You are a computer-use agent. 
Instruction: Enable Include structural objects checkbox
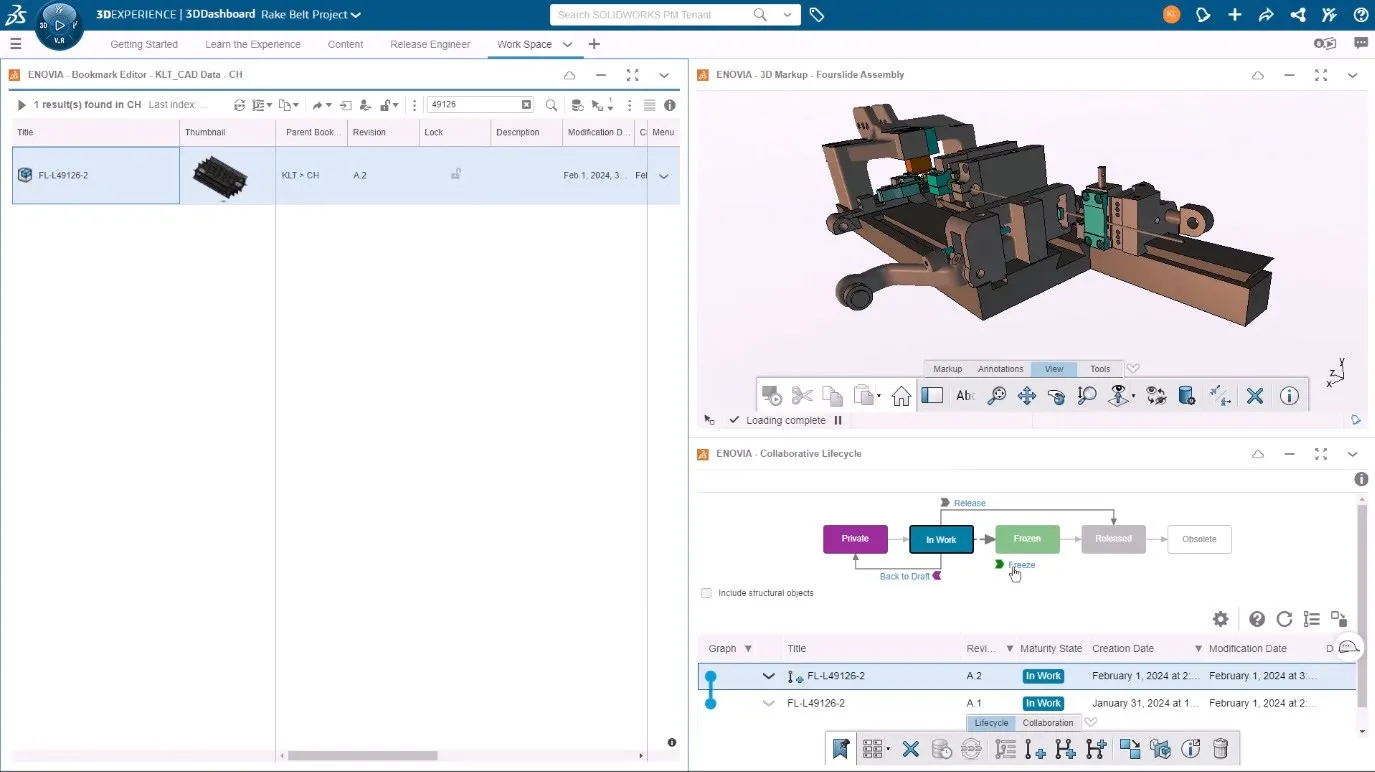[707, 593]
